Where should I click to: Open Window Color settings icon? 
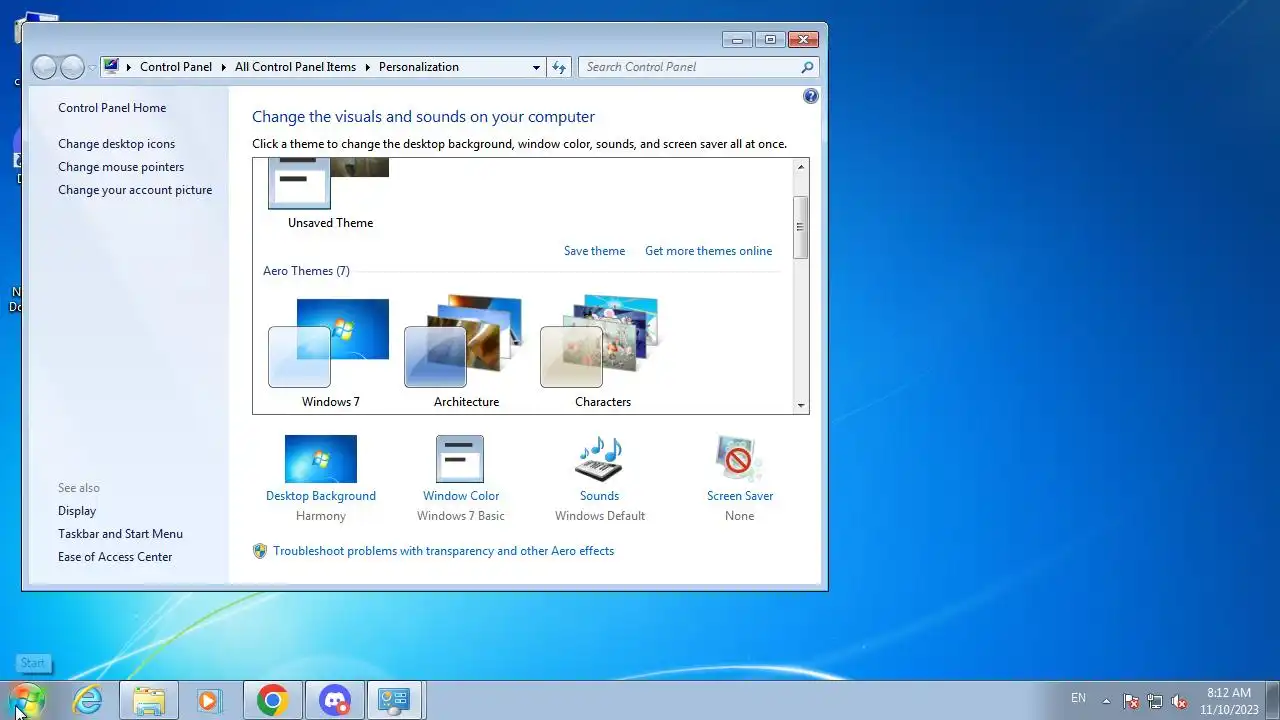pos(460,459)
